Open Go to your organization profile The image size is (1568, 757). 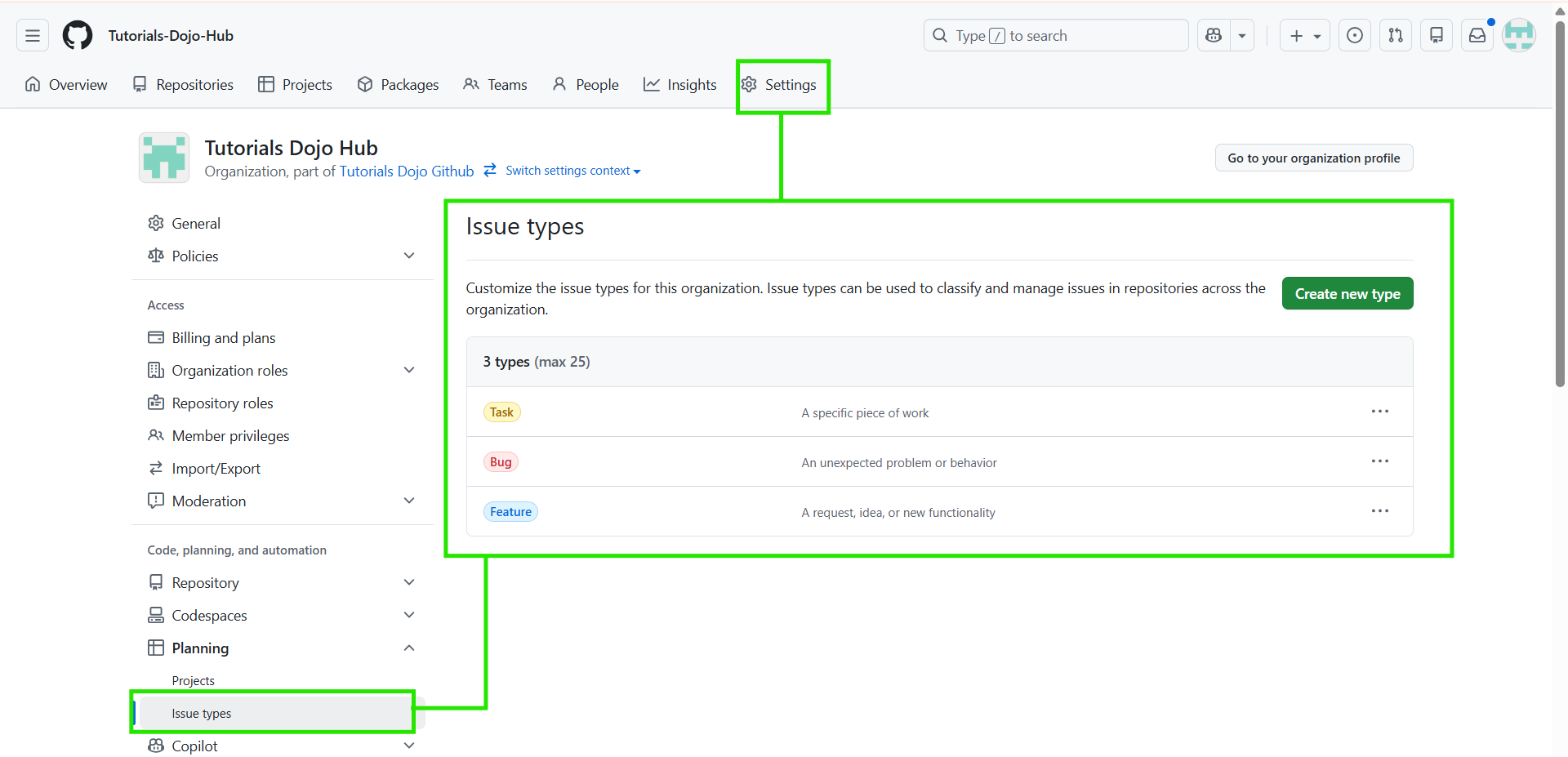click(x=1313, y=158)
